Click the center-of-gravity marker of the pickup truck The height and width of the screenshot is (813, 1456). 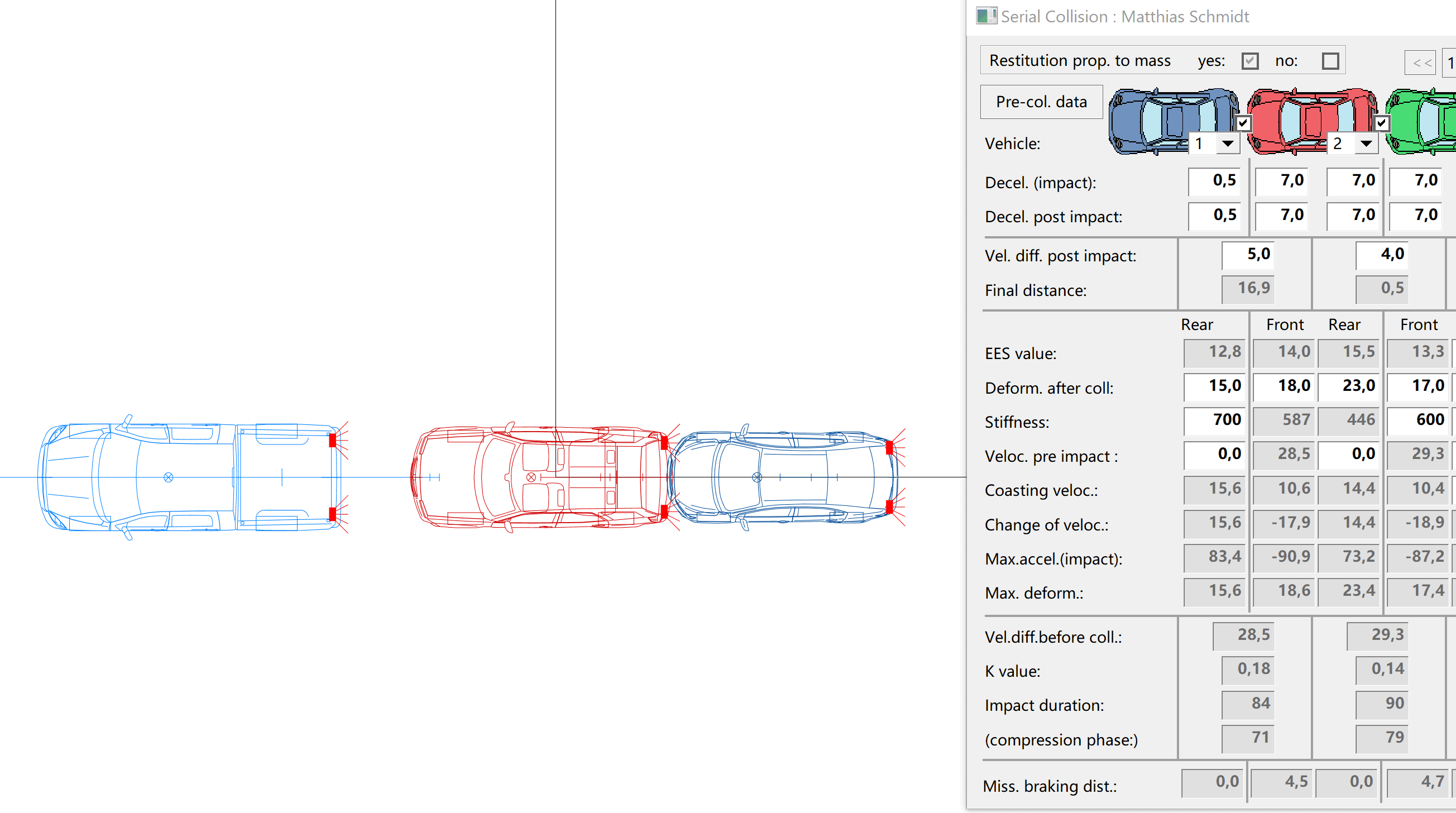[169, 477]
